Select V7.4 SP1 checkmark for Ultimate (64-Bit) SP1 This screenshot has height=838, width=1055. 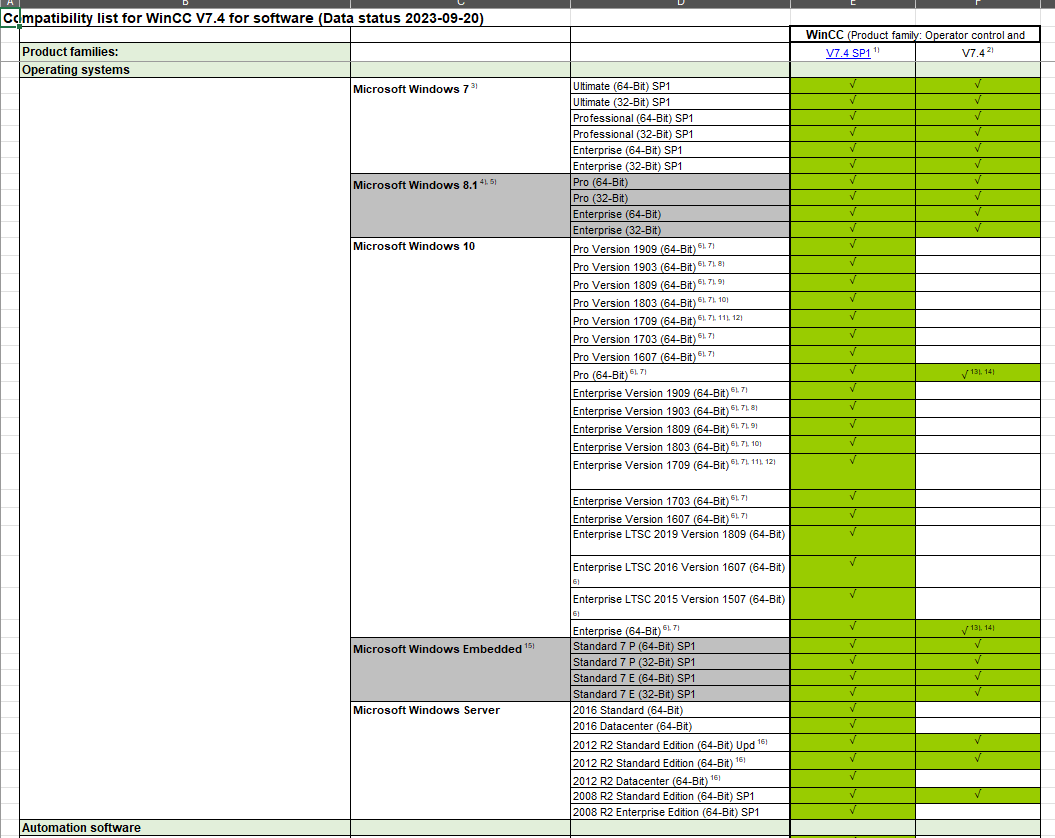(x=852, y=85)
